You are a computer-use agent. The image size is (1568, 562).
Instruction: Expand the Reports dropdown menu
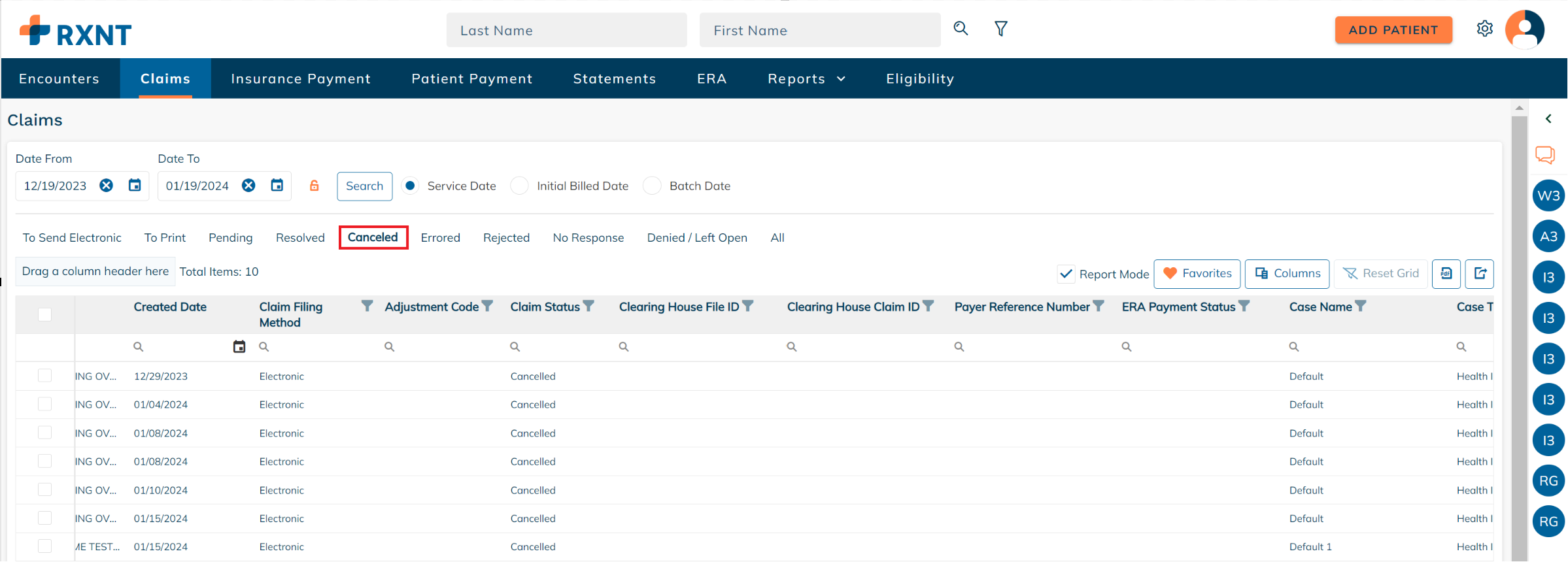pyautogui.click(x=806, y=78)
